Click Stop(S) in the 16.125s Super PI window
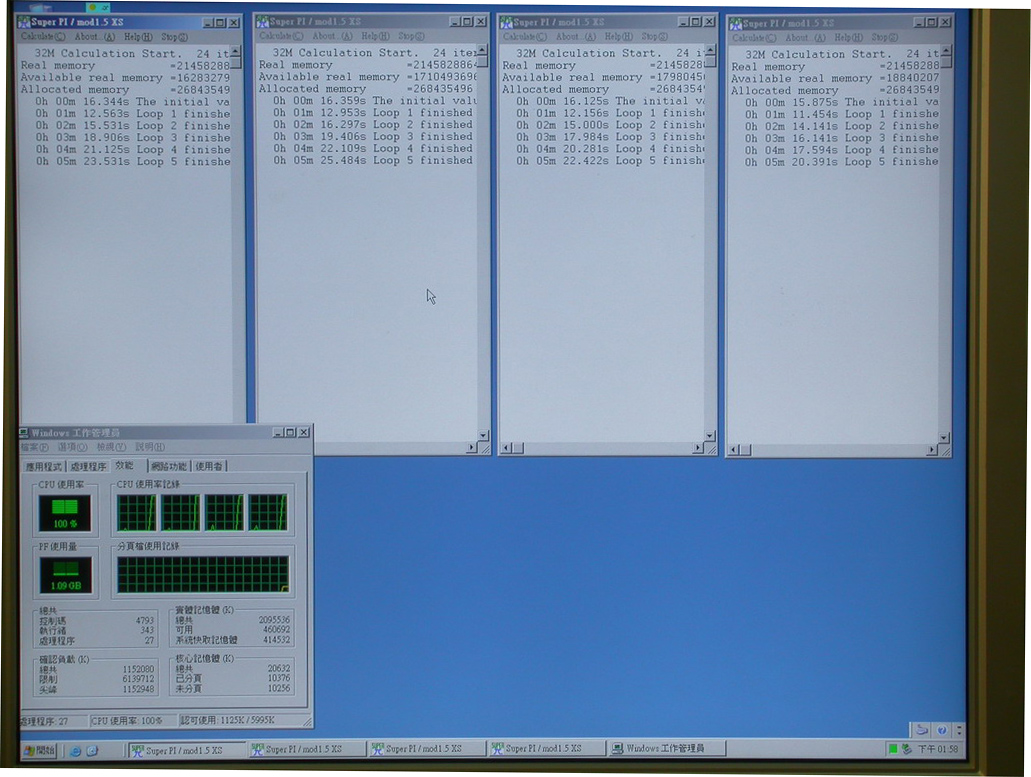This screenshot has height=777, width=1031. coord(654,37)
